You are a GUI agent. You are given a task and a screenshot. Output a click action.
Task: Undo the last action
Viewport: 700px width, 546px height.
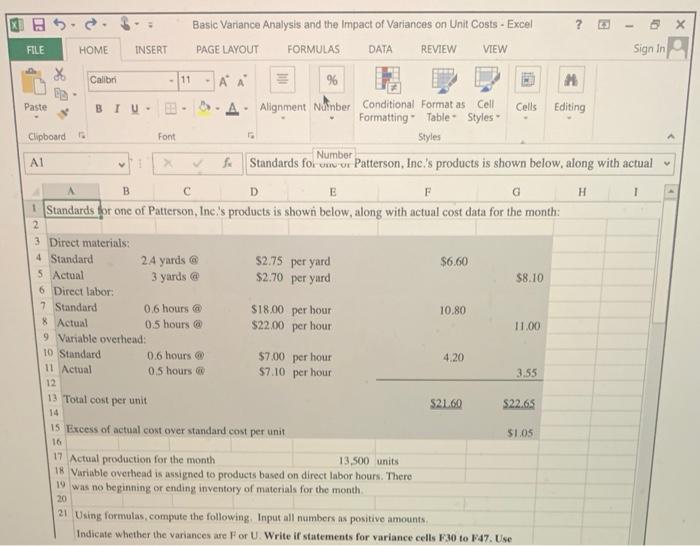tap(60, 24)
